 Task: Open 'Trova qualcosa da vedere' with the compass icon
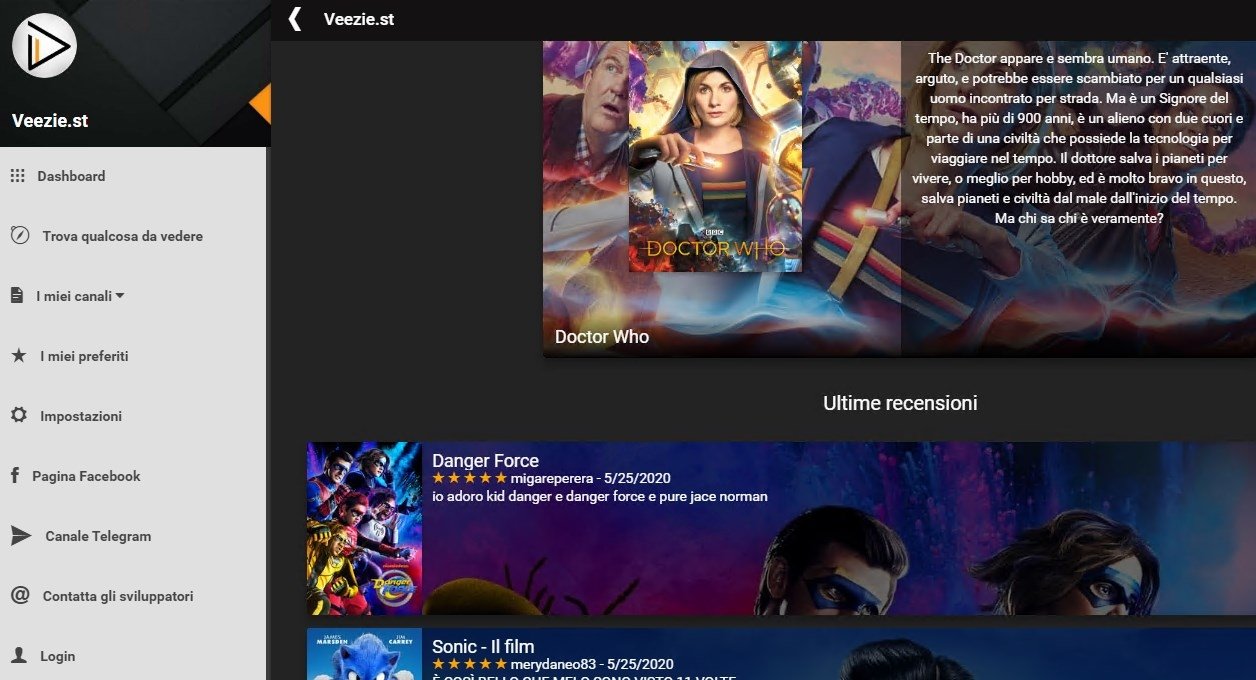point(17,235)
